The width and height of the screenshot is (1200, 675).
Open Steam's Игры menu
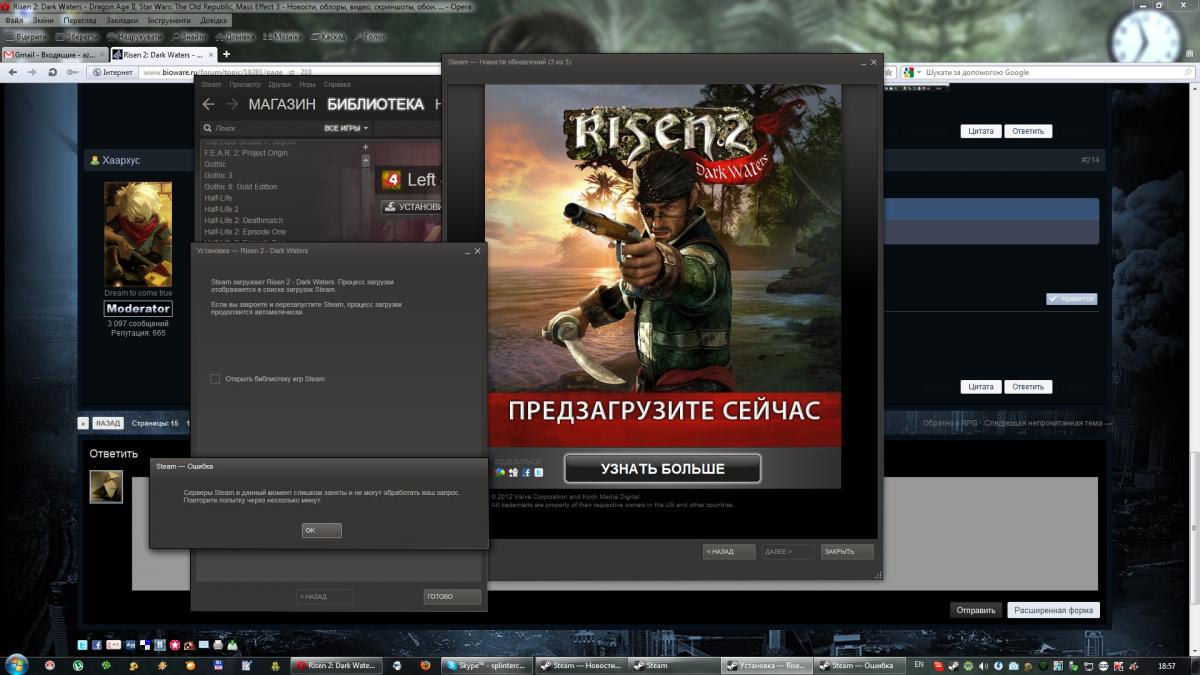click(x=307, y=85)
